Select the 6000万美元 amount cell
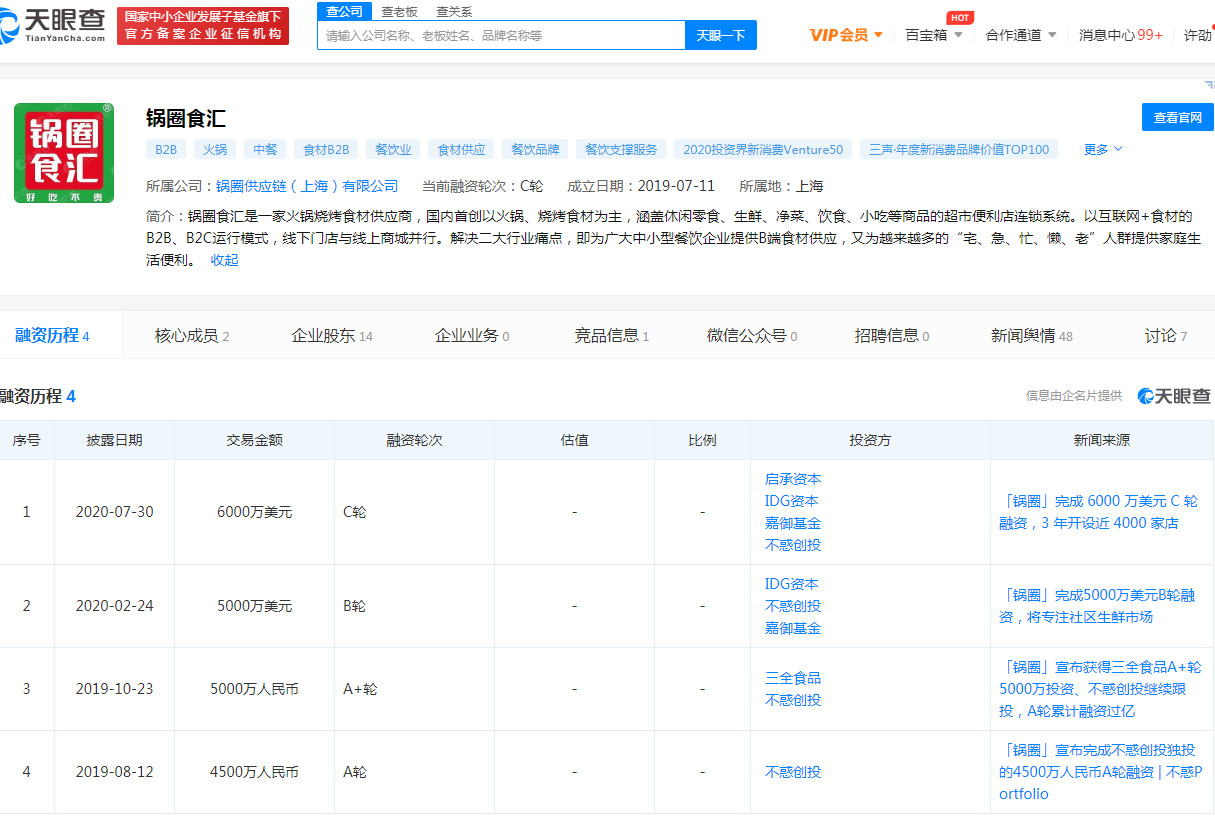This screenshot has width=1215, height=820. [254, 512]
